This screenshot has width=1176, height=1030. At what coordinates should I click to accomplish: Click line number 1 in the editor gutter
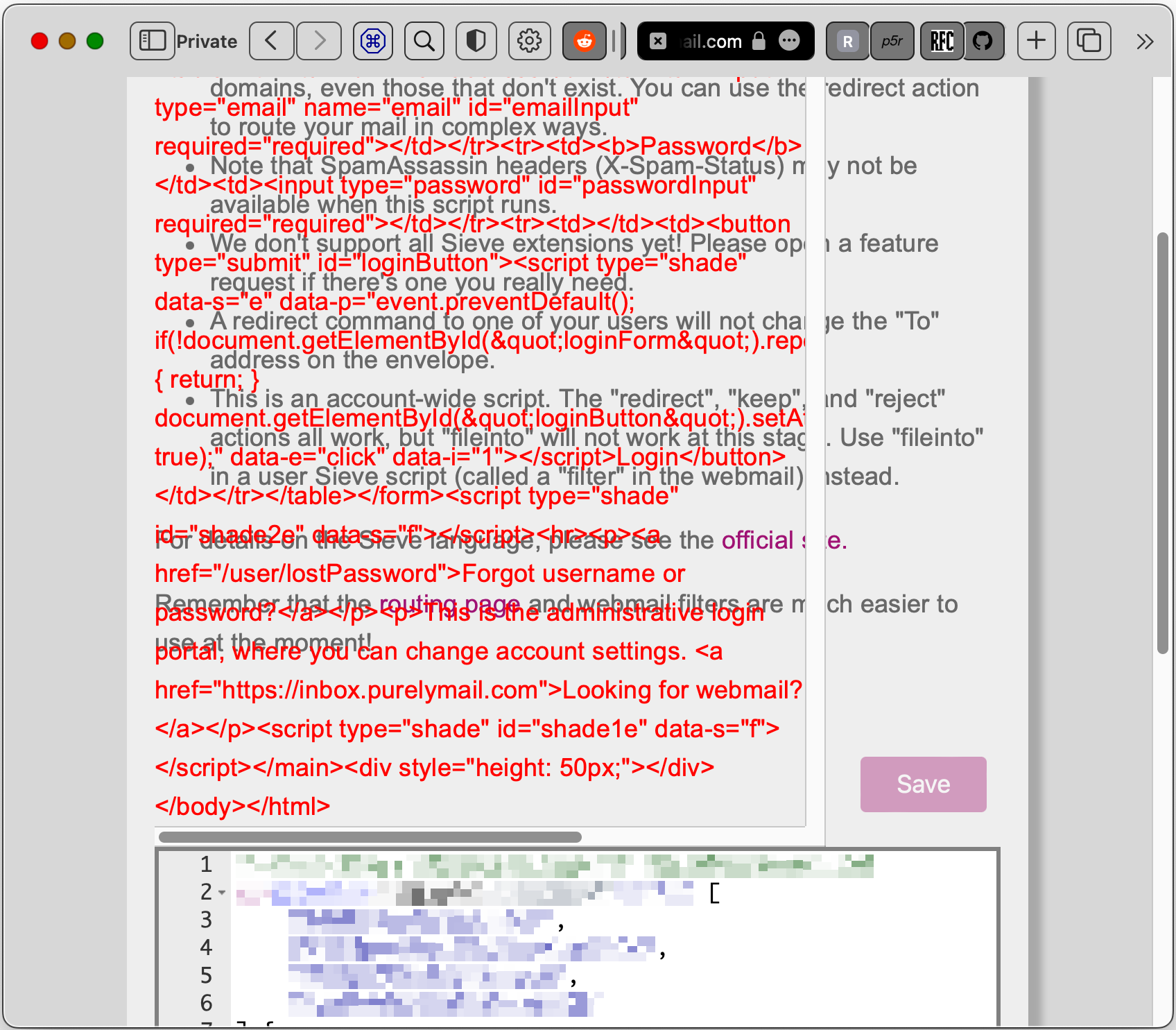pos(206,864)
